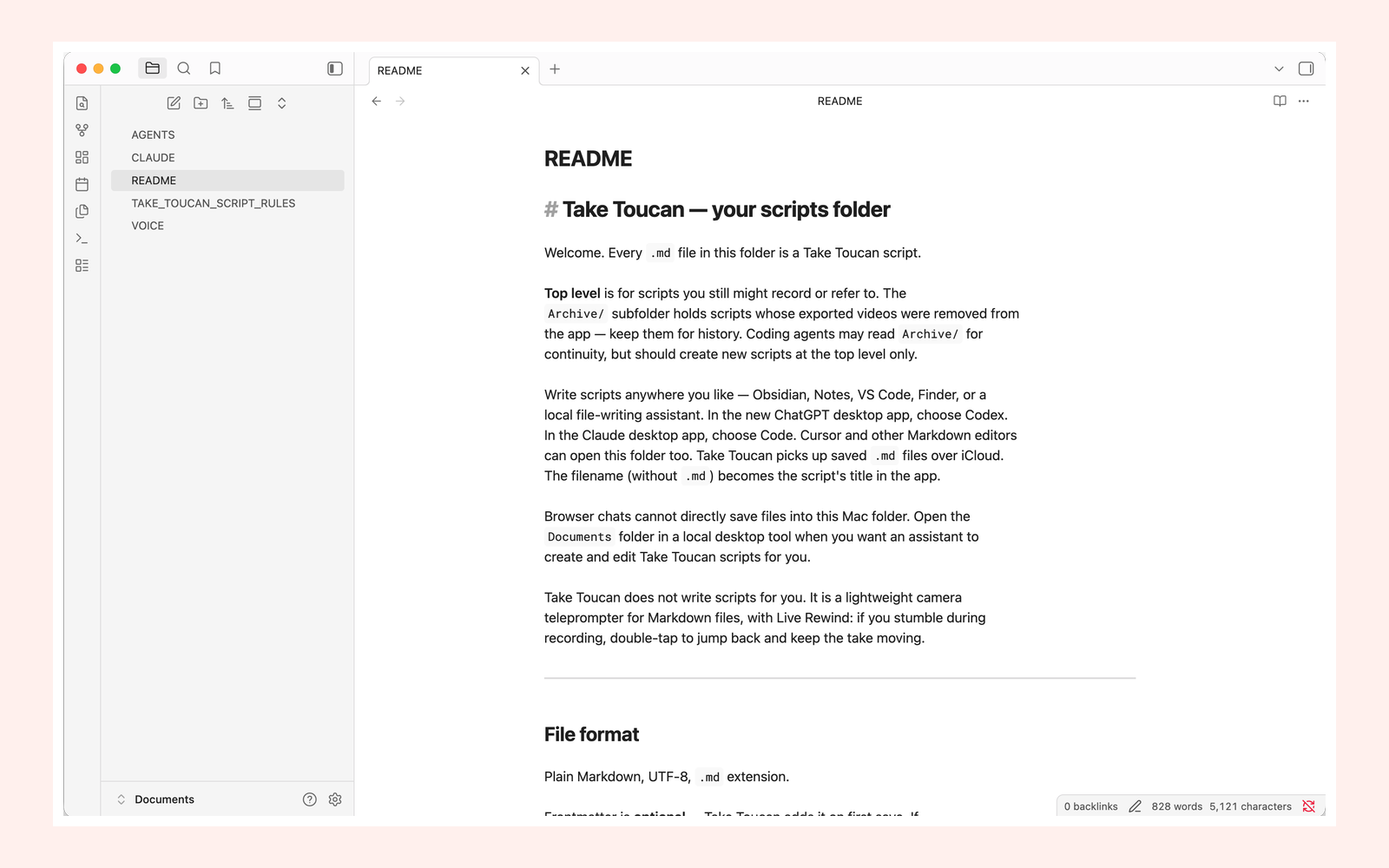Open the Documents vault switcher
The image size is (1389, 868).
(155, 799)
